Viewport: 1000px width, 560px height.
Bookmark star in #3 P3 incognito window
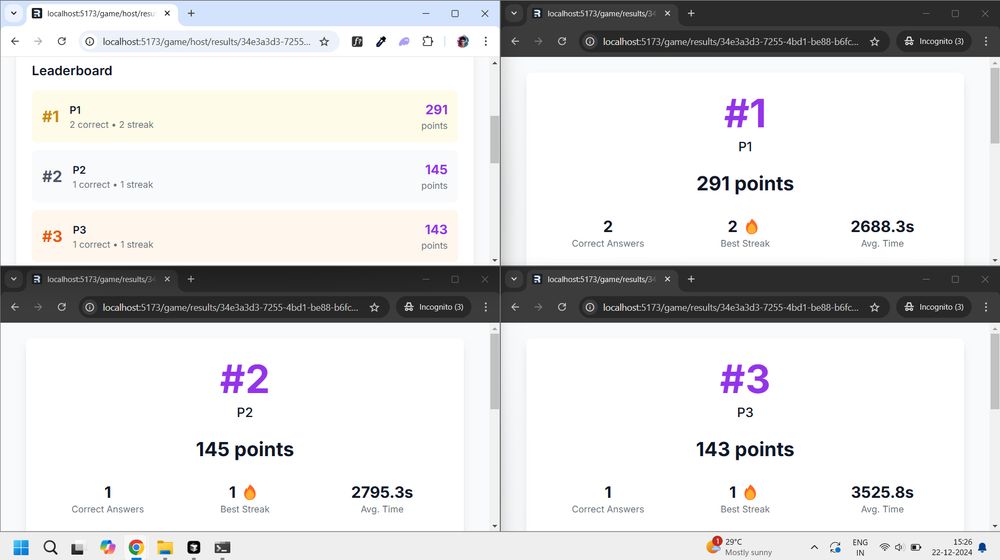(x=874, y=307)
